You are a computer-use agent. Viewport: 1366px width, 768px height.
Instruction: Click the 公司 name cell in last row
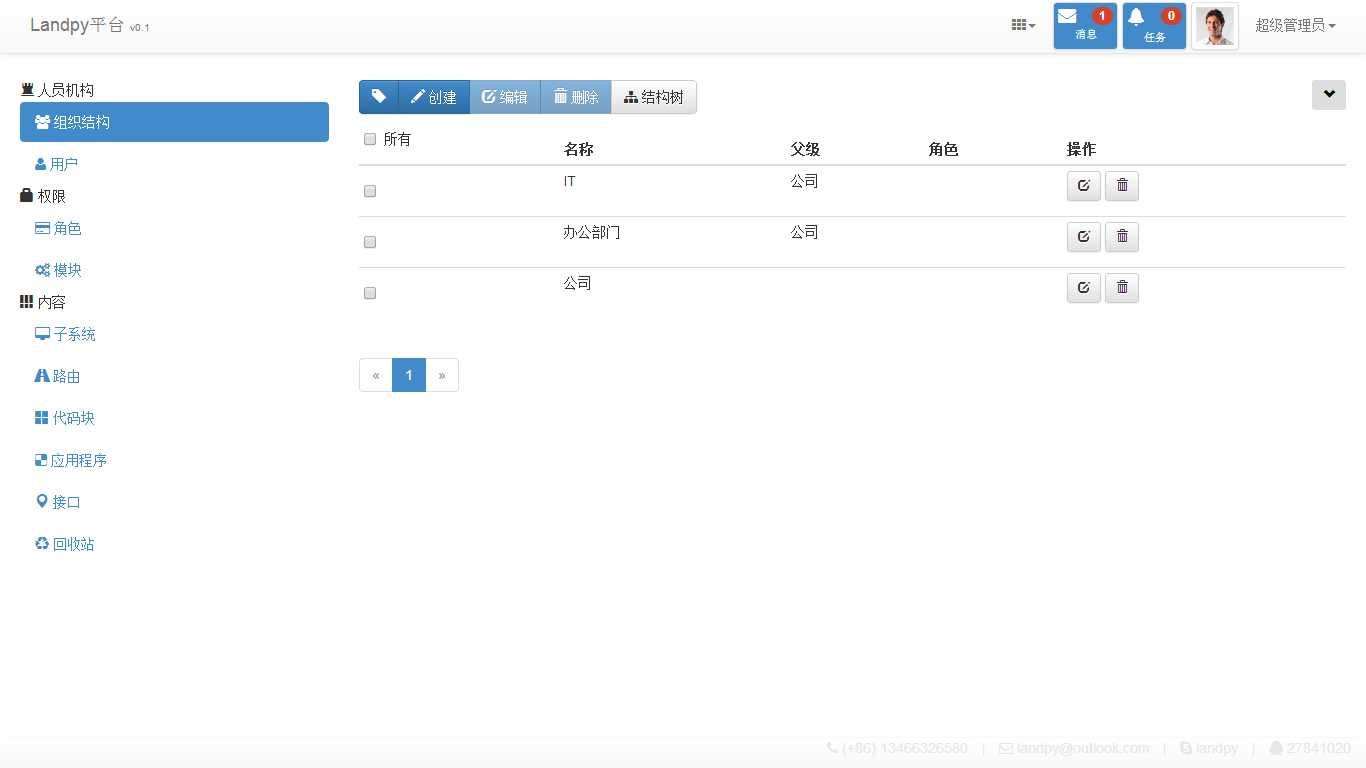pyautogui.click(x=578, y=283)
